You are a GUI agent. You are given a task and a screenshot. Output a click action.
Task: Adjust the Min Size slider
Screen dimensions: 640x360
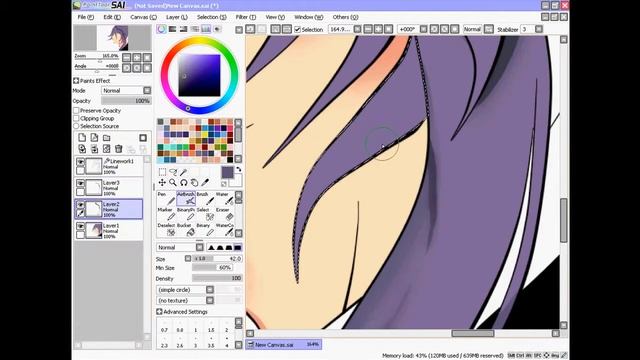pos(212,268)
